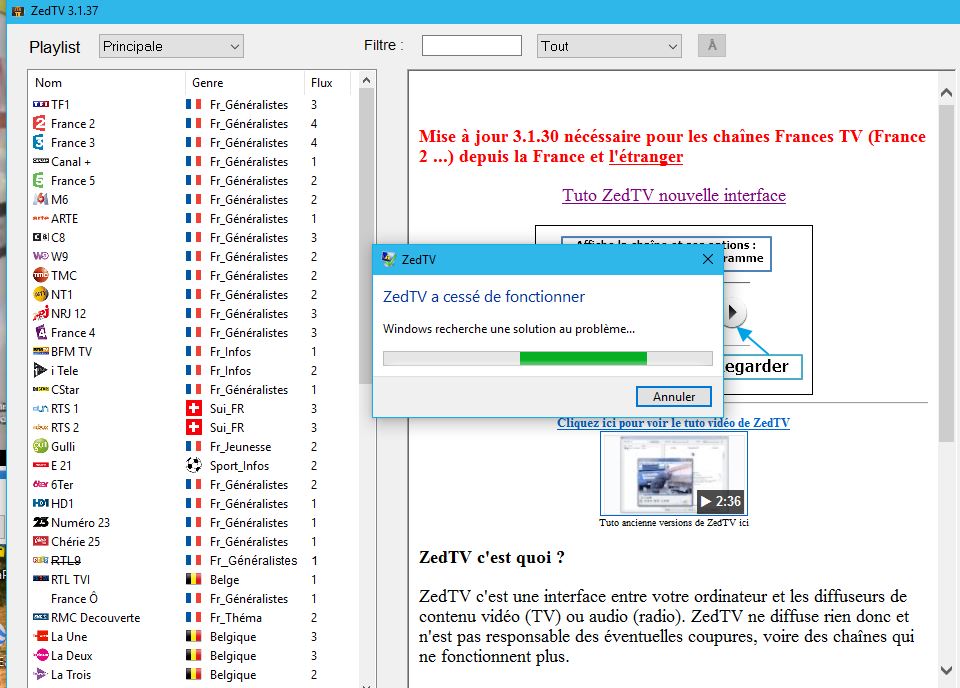Click the ARTE channel logo icon
Image resolution: width=960 pixels, height=688 pixels.
[41, 218]
